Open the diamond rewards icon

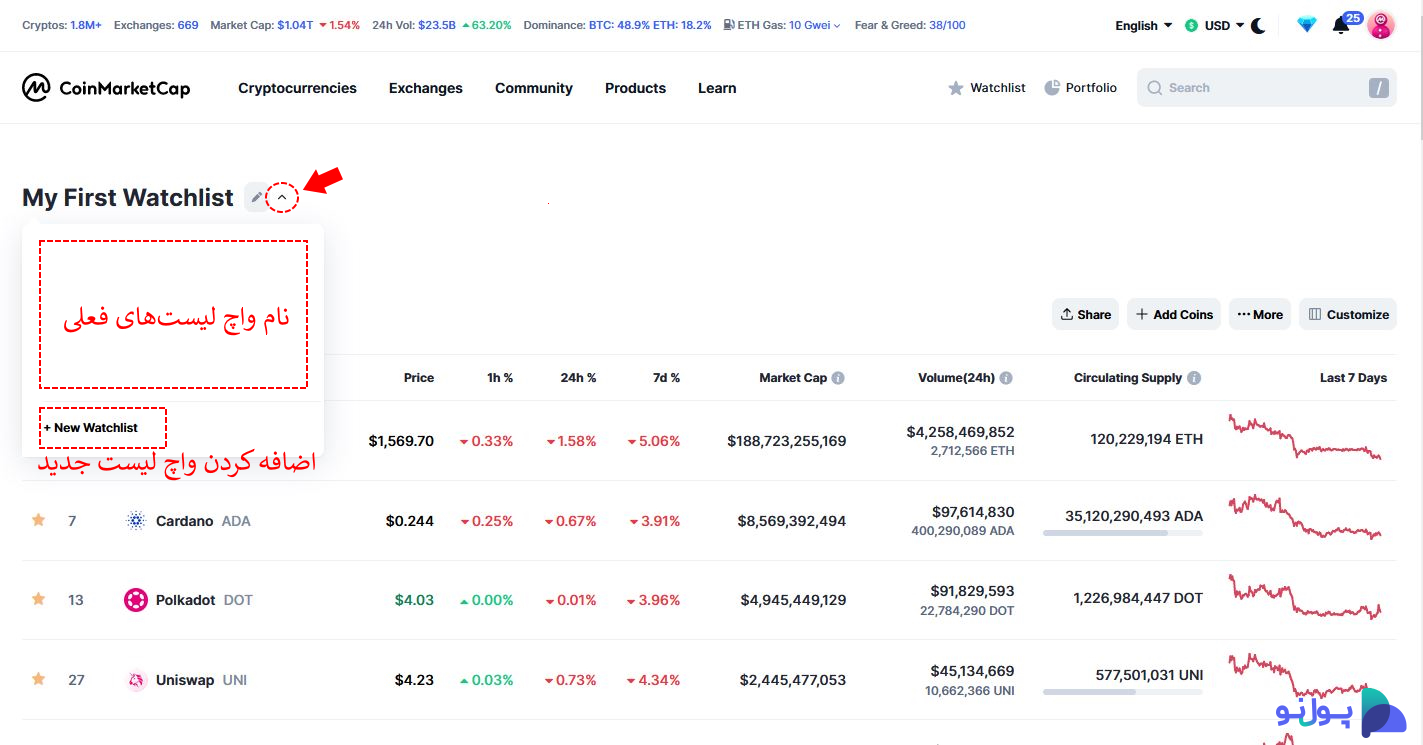coord(1307,25)
